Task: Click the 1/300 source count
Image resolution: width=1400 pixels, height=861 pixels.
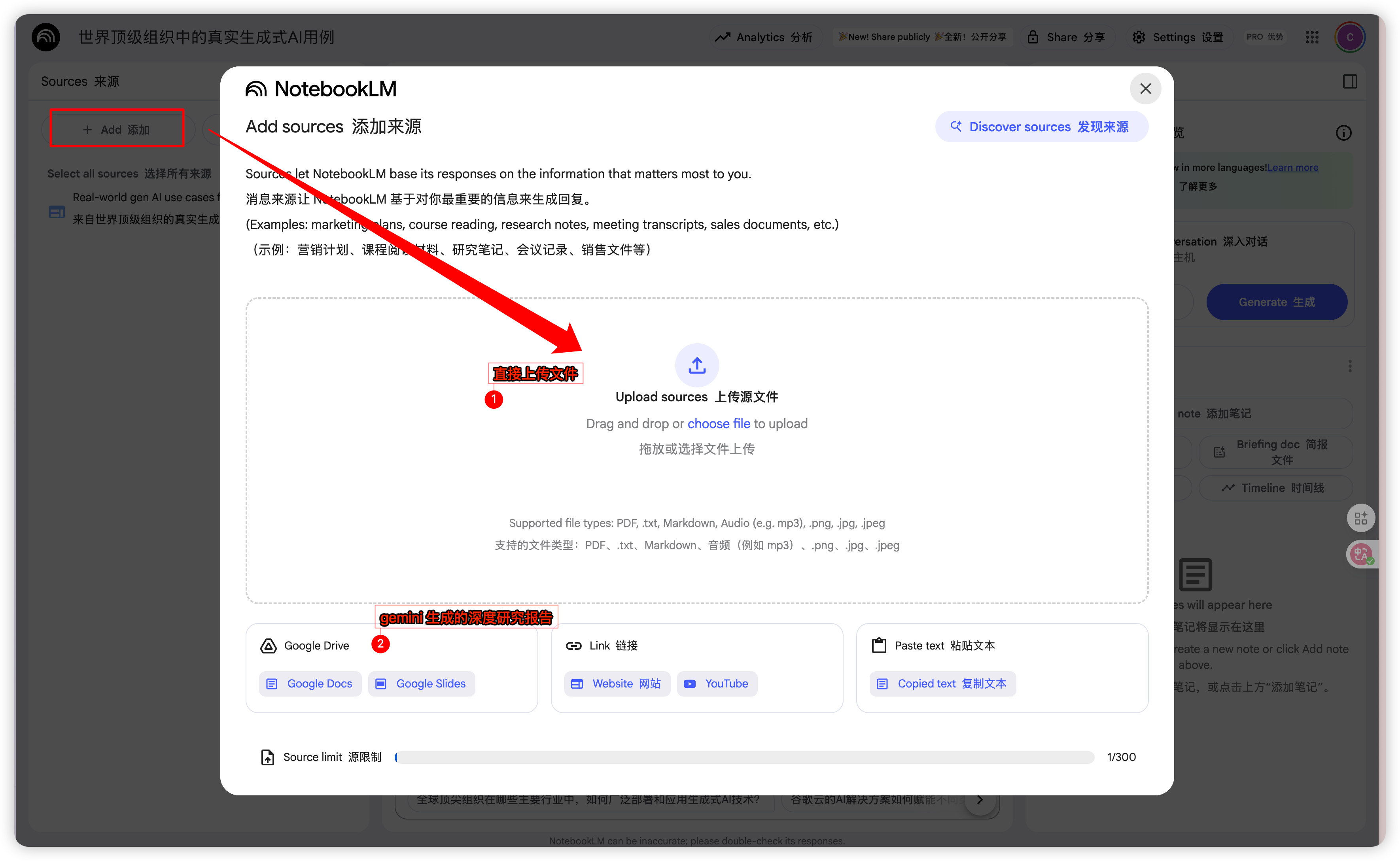Action: pos(1121,757)
